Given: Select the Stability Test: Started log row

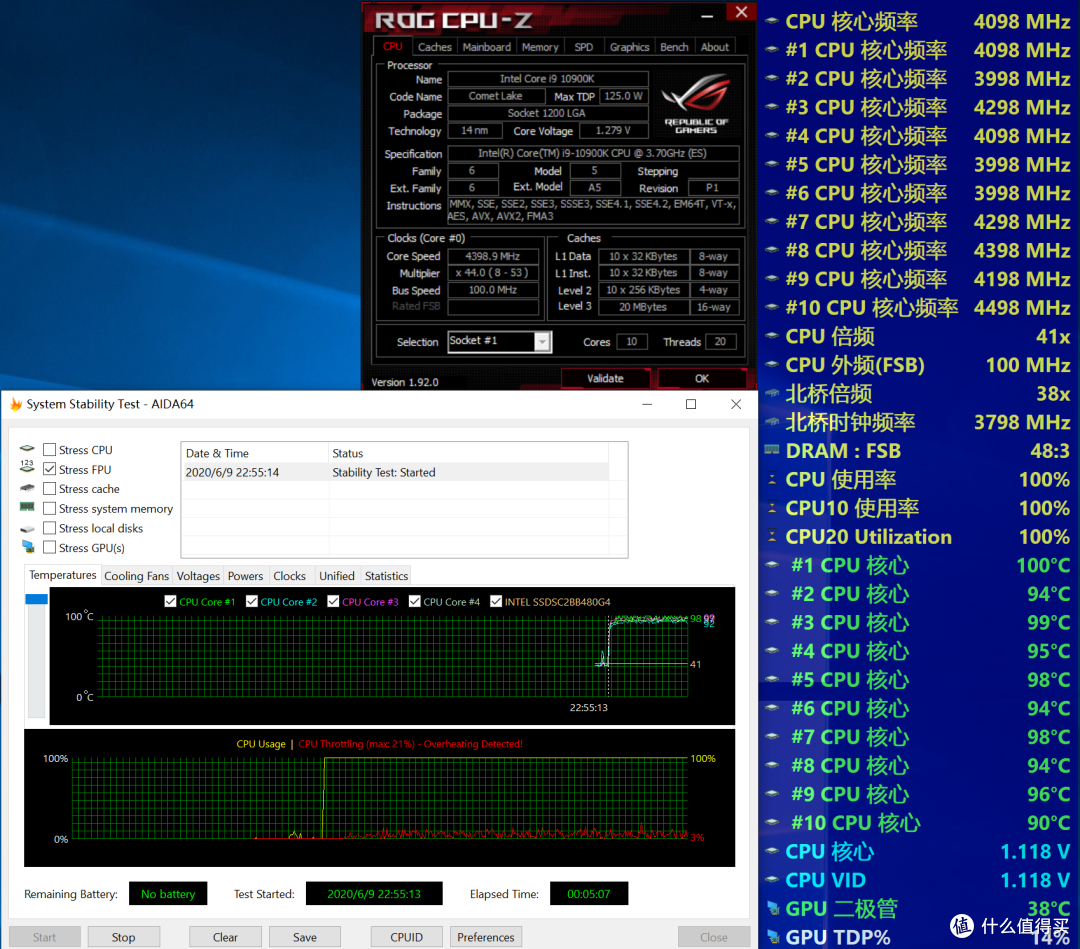Looking at the screenshot, I should point(396,472).
